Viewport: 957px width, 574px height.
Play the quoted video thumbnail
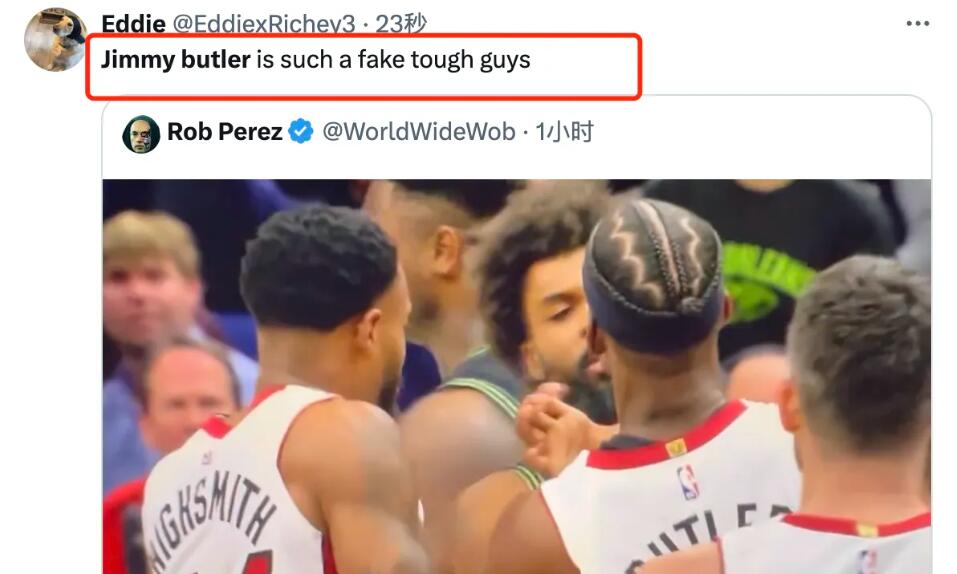[x=516, y=376]
